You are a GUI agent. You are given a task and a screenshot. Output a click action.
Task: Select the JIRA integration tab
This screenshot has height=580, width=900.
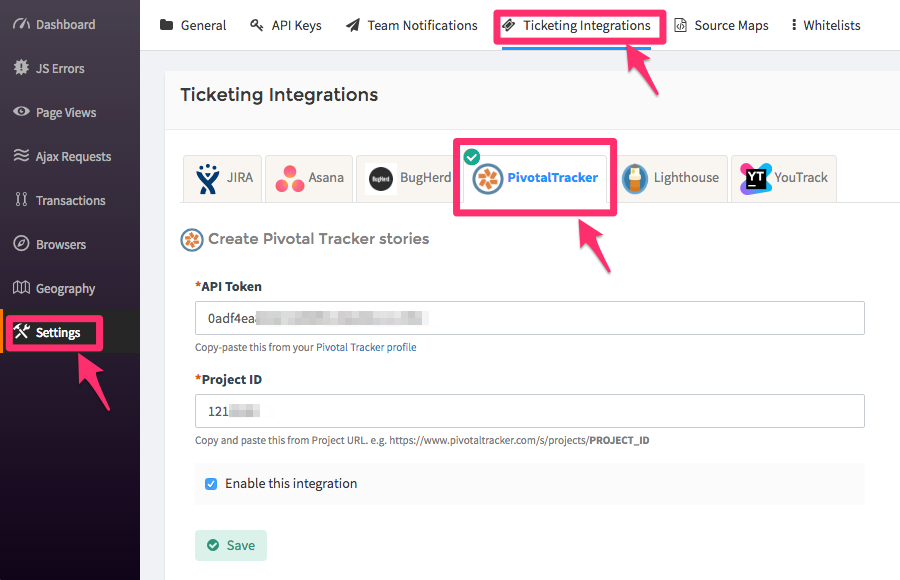[x=223, y=179]
